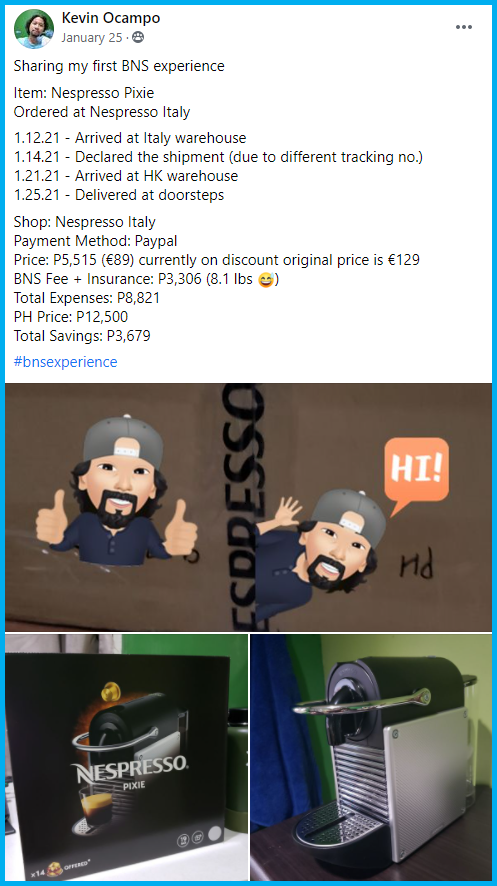
Task: Open the Nespresso Pixie retail box photo
Action: pyautogui.click(x=127, y=757)
